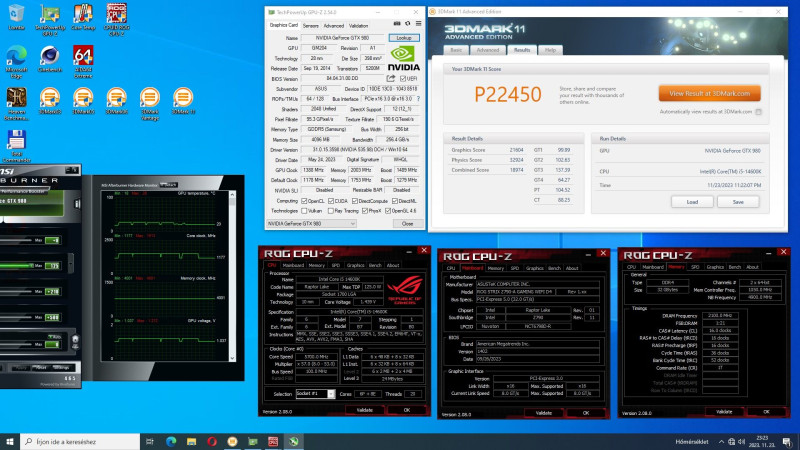
Task: Open Help tab in 3DMark 11
Action: click(x=550, y=50)
